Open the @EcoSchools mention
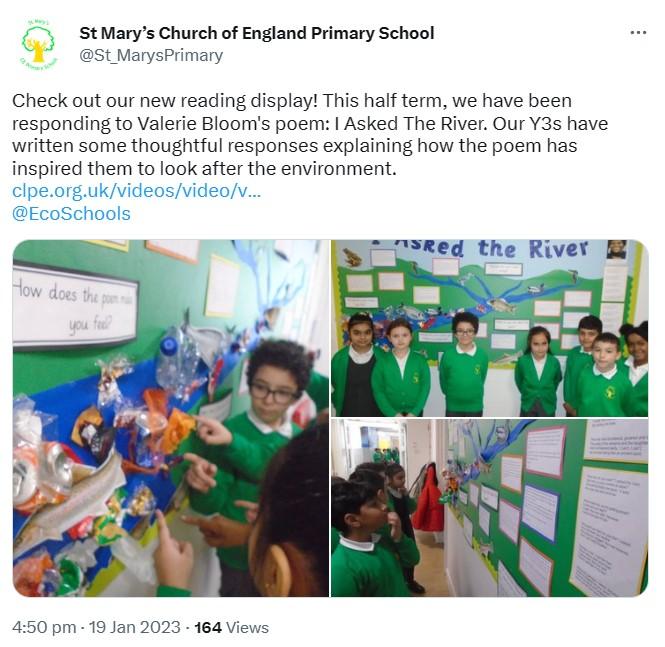Image resolution: width=665 pixels, height=647 pixels. tap(71, 214)
